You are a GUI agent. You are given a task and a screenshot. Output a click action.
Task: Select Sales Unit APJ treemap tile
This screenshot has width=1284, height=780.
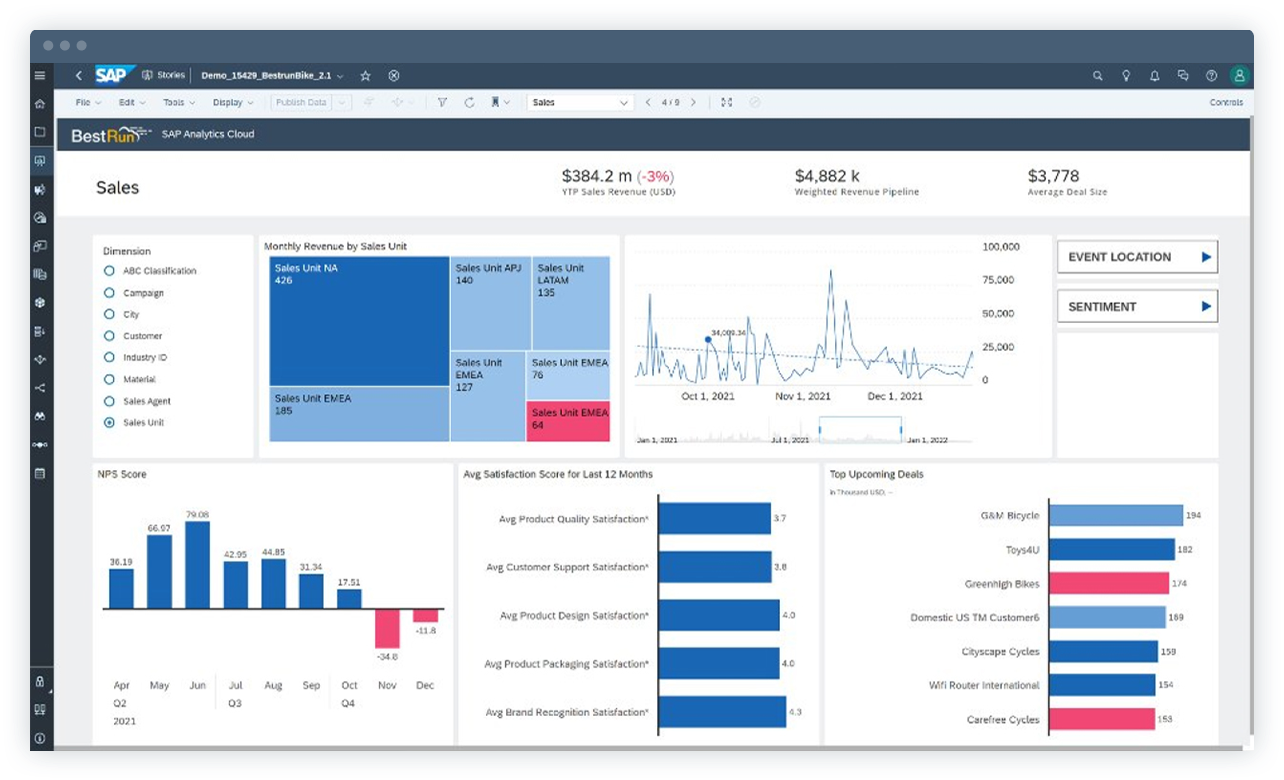[490, 303]
